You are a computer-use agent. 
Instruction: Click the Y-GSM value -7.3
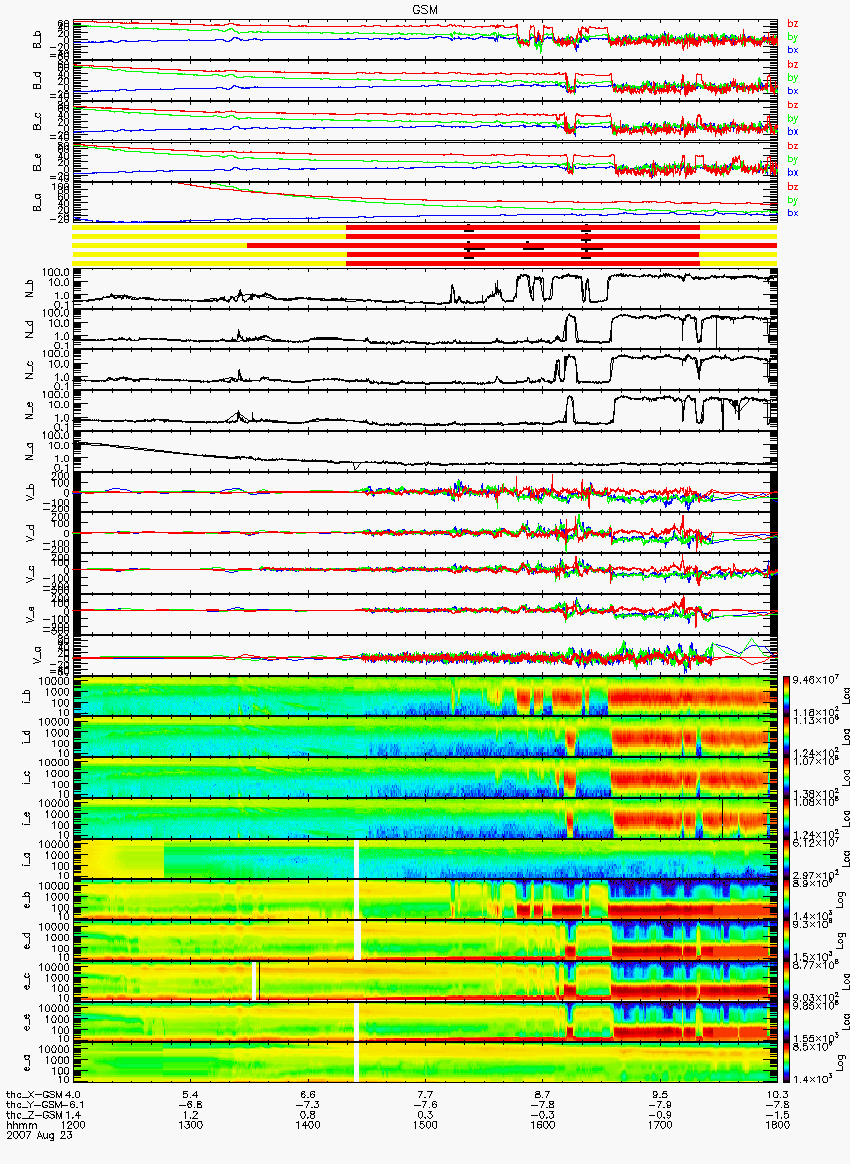(307, 1105)
